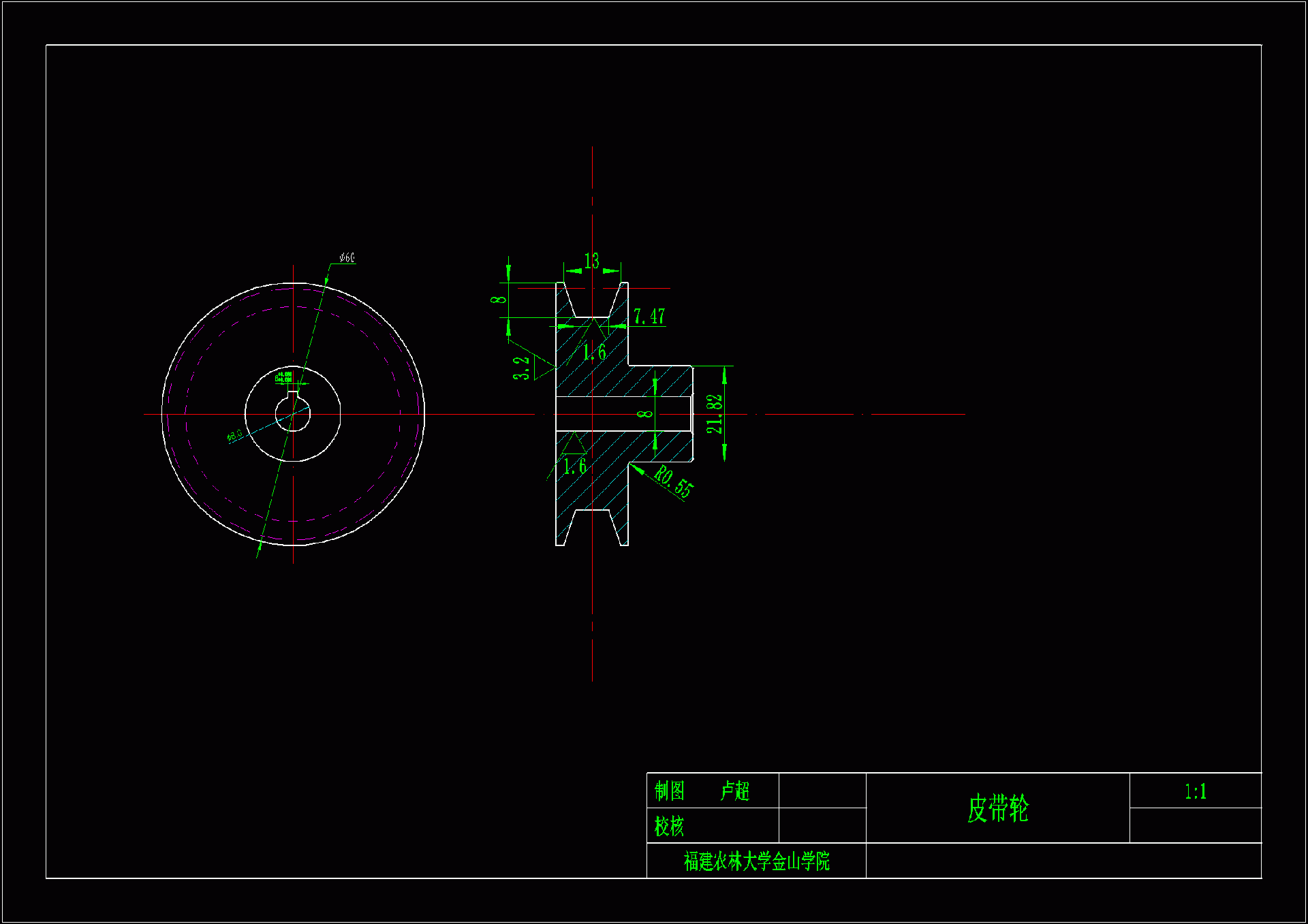Select the 福建农林大学金山学院 text

click(x=756, y=861)
